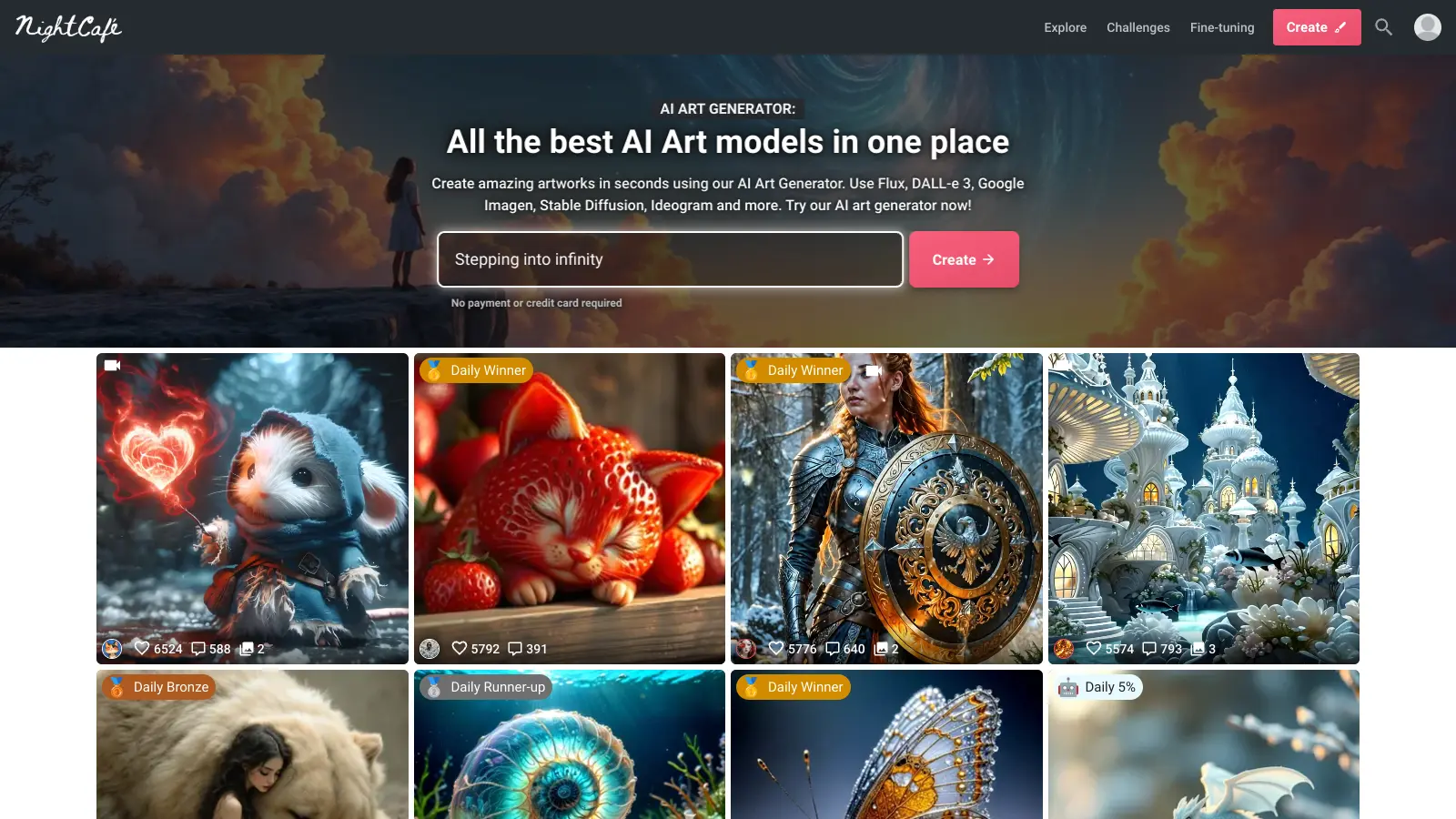Click the Create button beside prompt field

pos(964,259)
